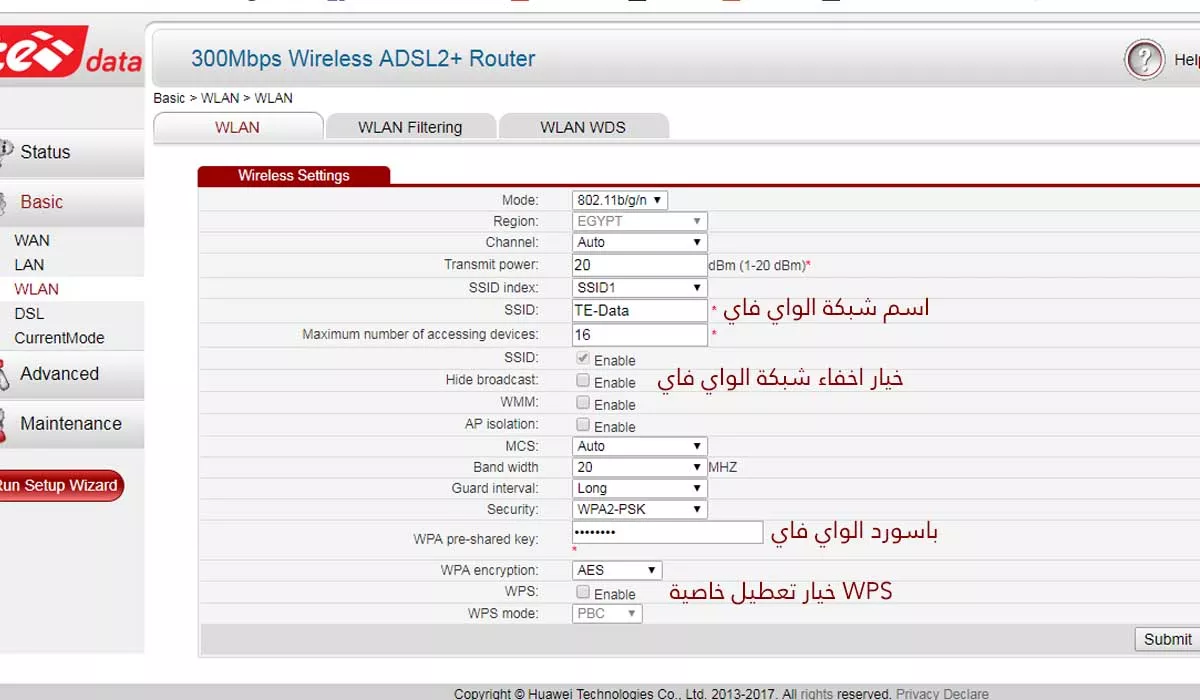The image size is (1200, 700).
Task: Open the Mode 802.11b/g/n dropdown
Action: pyautogui.click(x=620, y=200)
